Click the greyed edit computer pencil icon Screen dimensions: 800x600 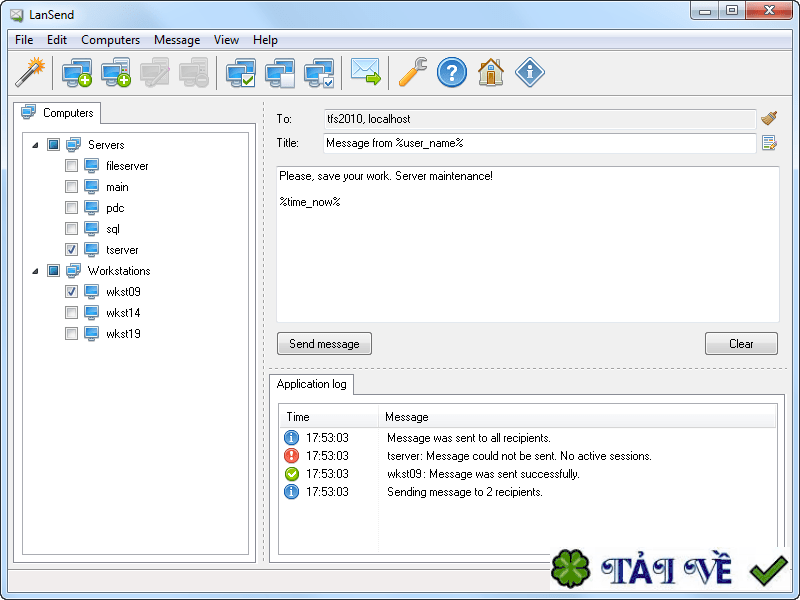click(x=155, y=72)
